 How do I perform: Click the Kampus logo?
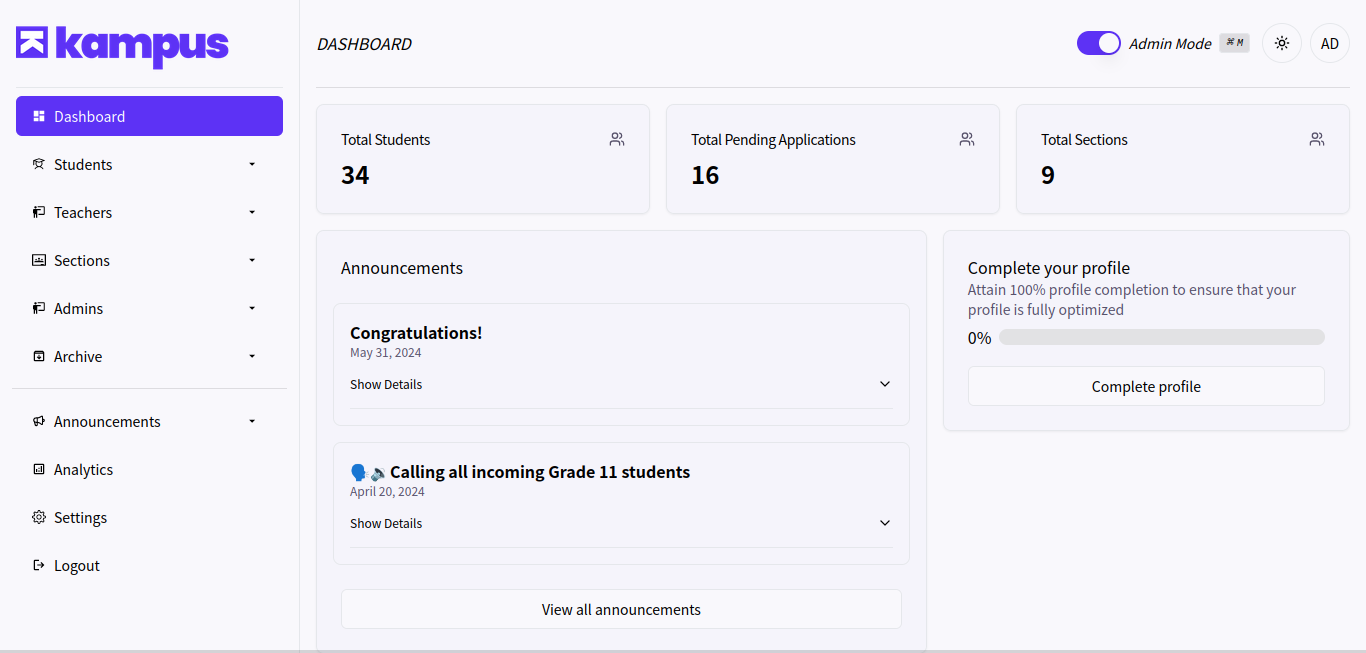pos(122,45)
